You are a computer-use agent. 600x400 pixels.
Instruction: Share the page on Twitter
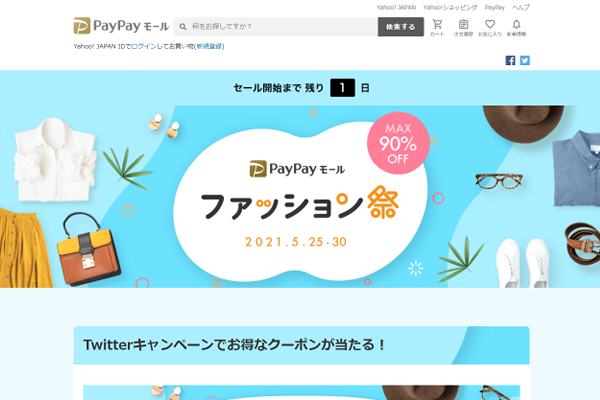525,60
